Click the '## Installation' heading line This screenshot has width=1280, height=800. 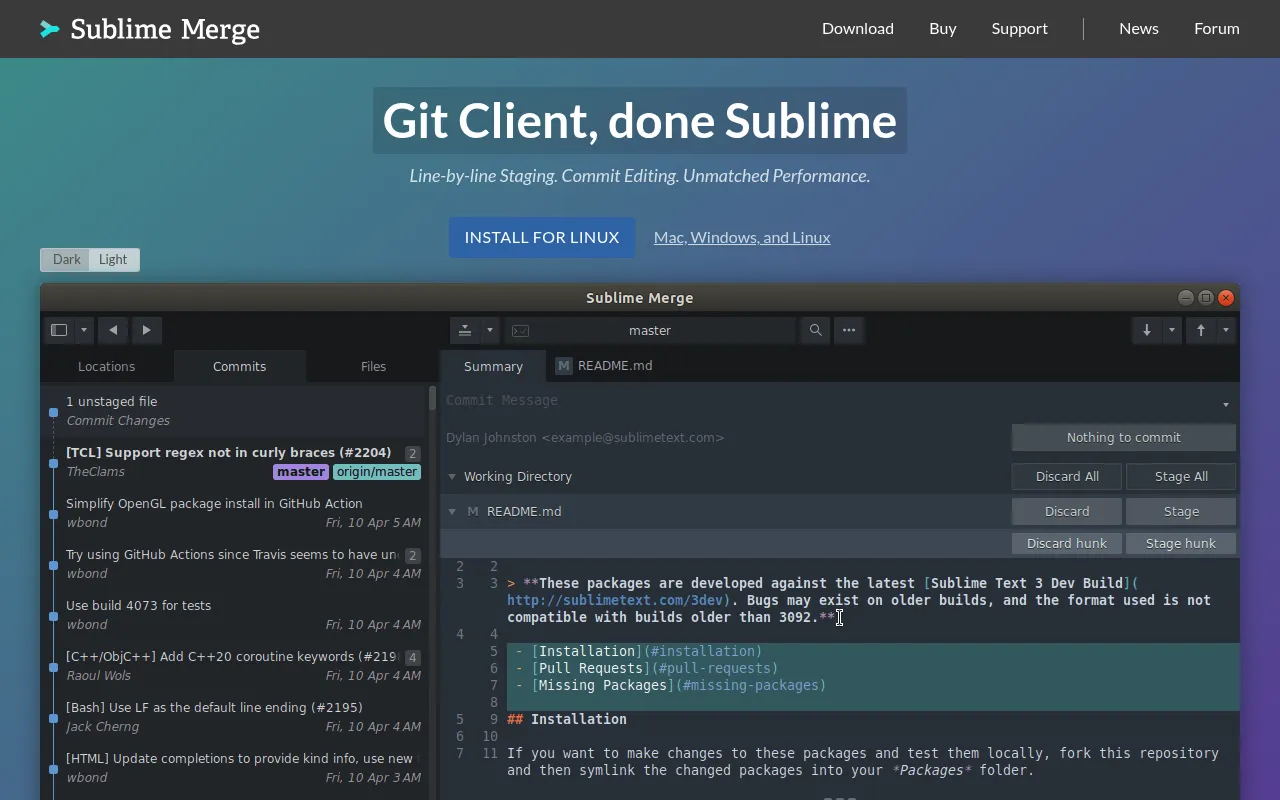point(567,719)
